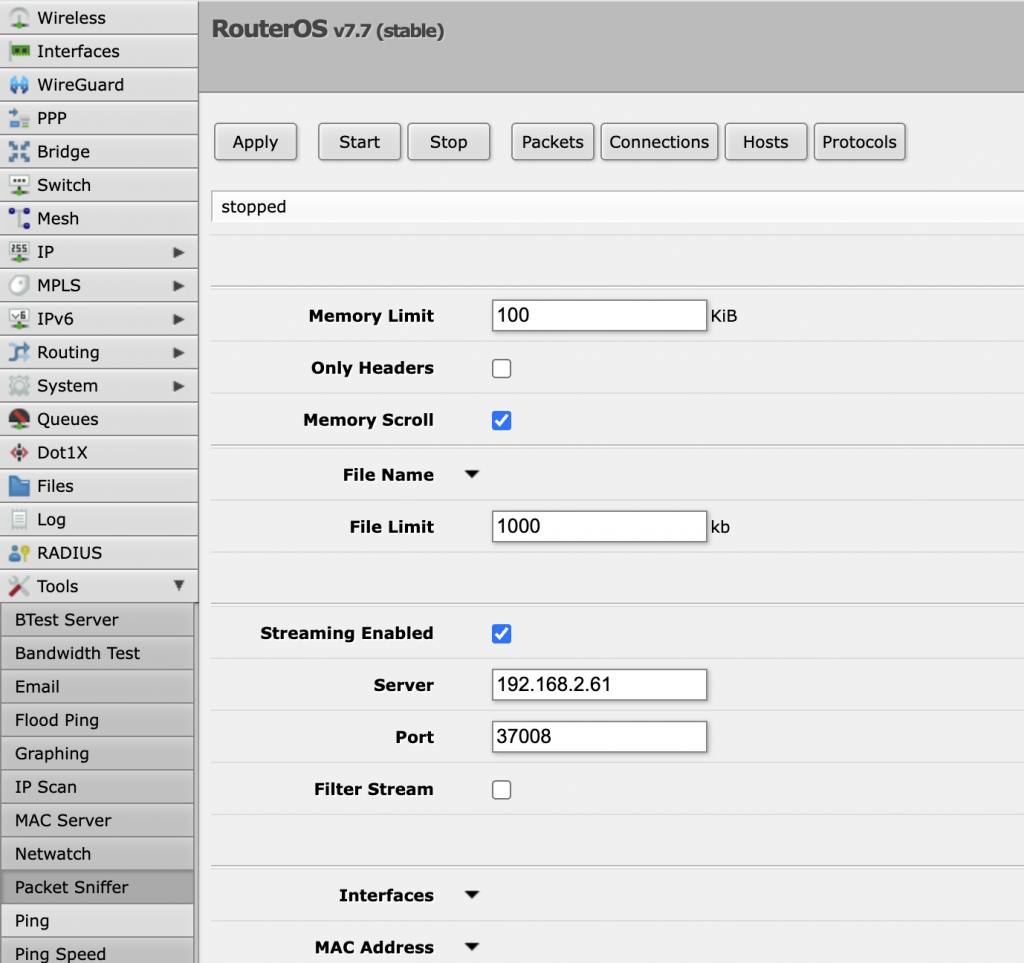The image size is (1024, 963).
Task: Expand the IP submenu arrow
Action: pyautogui.click(x=178, y=252)
